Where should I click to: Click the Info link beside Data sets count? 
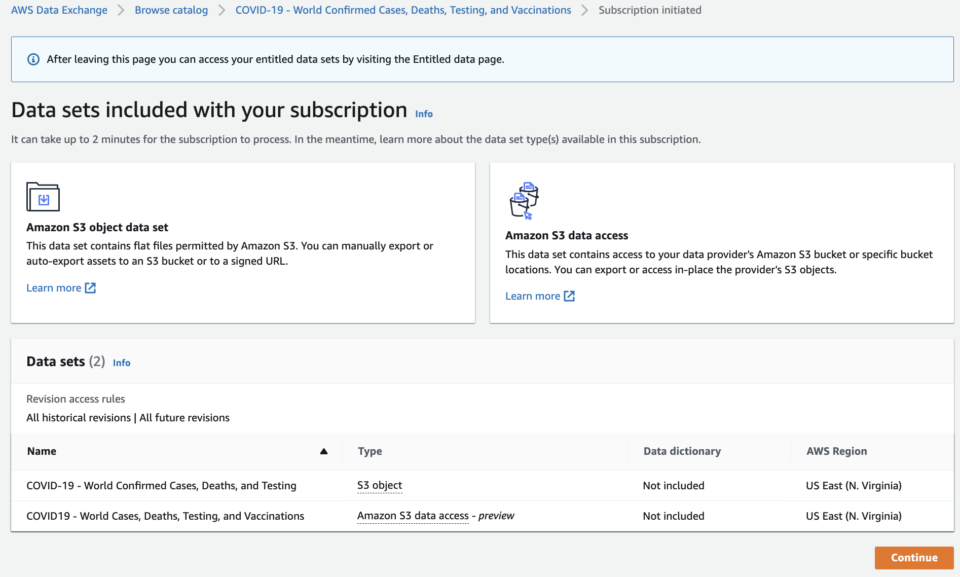[x=121, y=362]
